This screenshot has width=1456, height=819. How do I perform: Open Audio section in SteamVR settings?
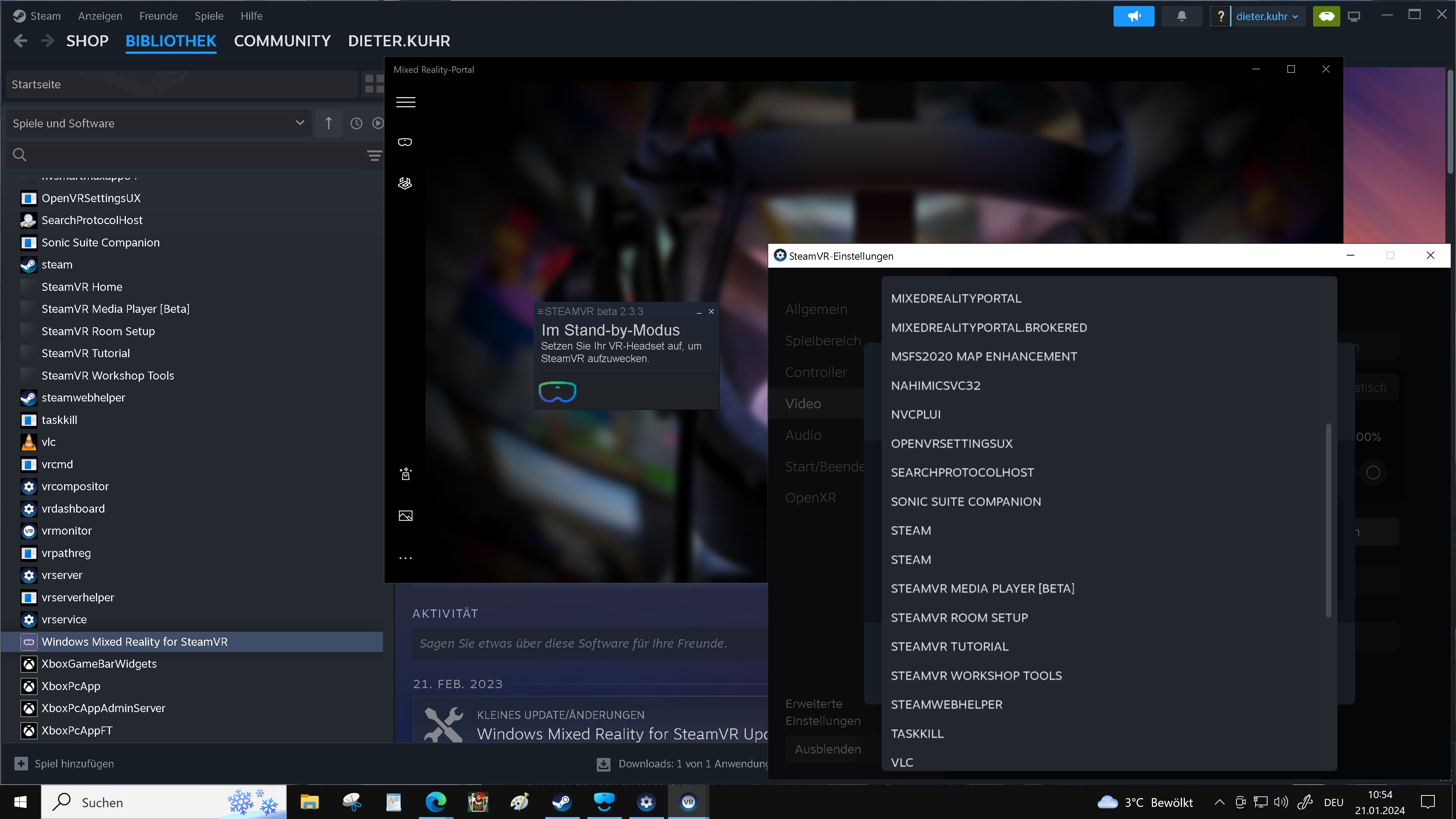tap(803, 435)
